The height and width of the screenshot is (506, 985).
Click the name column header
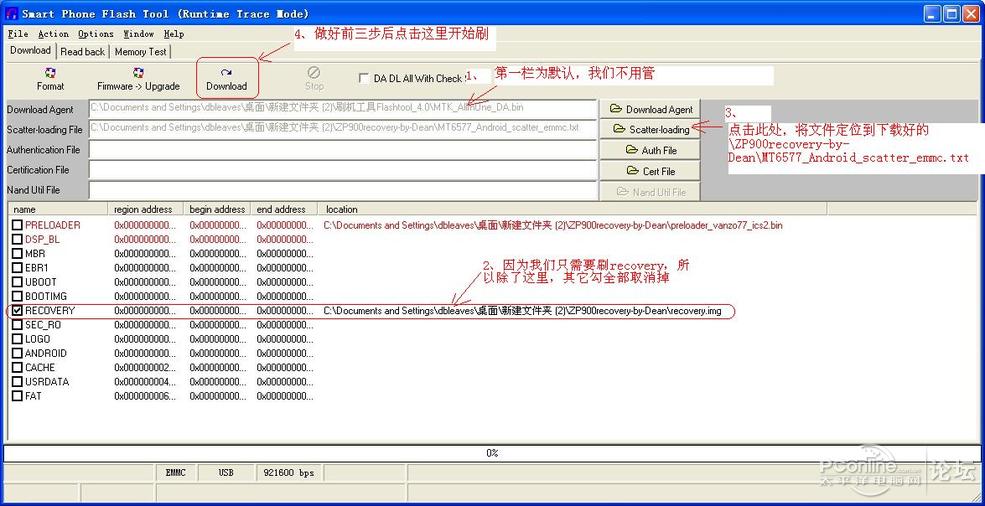(58, 209)
